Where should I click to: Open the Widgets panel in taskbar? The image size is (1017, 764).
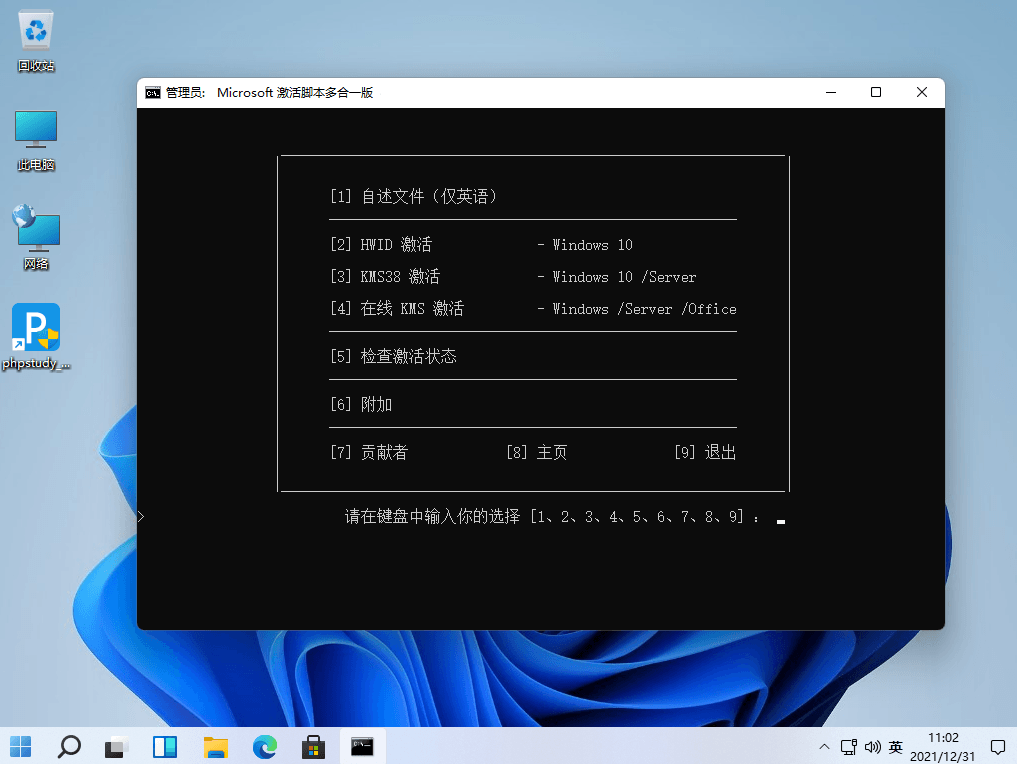tap(165, 746)
